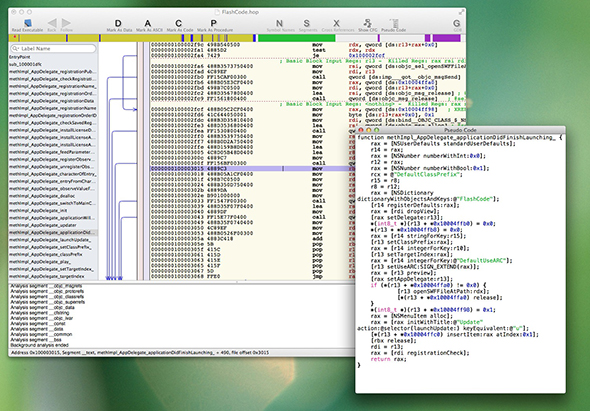
Task: Select methImpl_AppDelegate_unregisterObs... label
Action: click(53, 167)
